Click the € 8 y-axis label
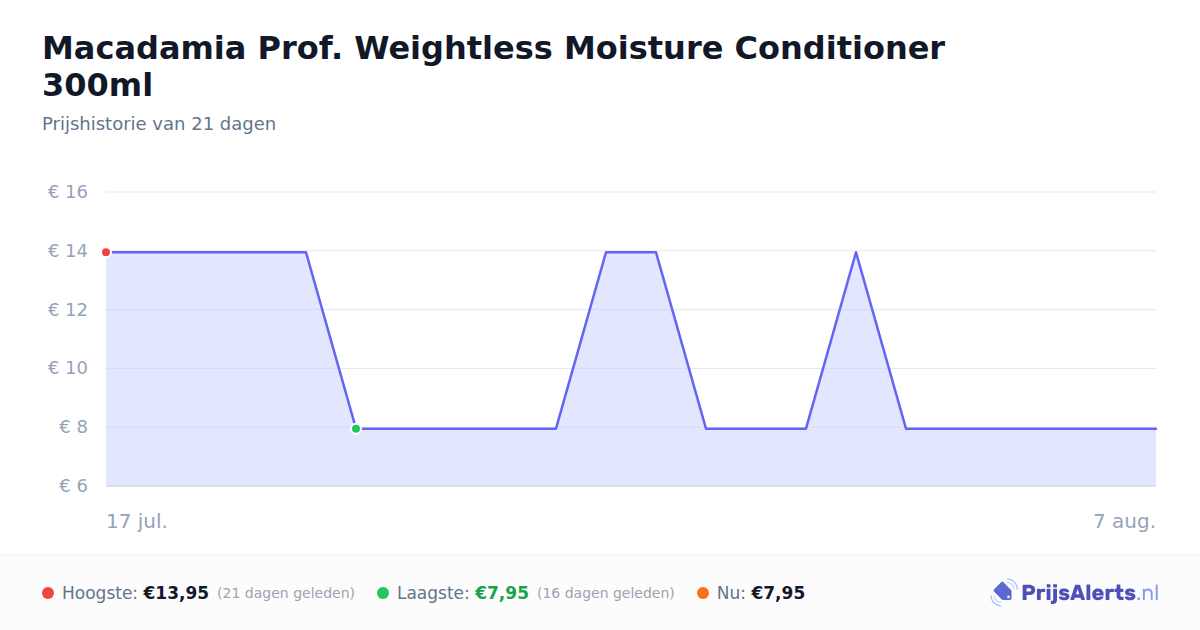The height and width of the screenshot is (630, 1200). 74,427
